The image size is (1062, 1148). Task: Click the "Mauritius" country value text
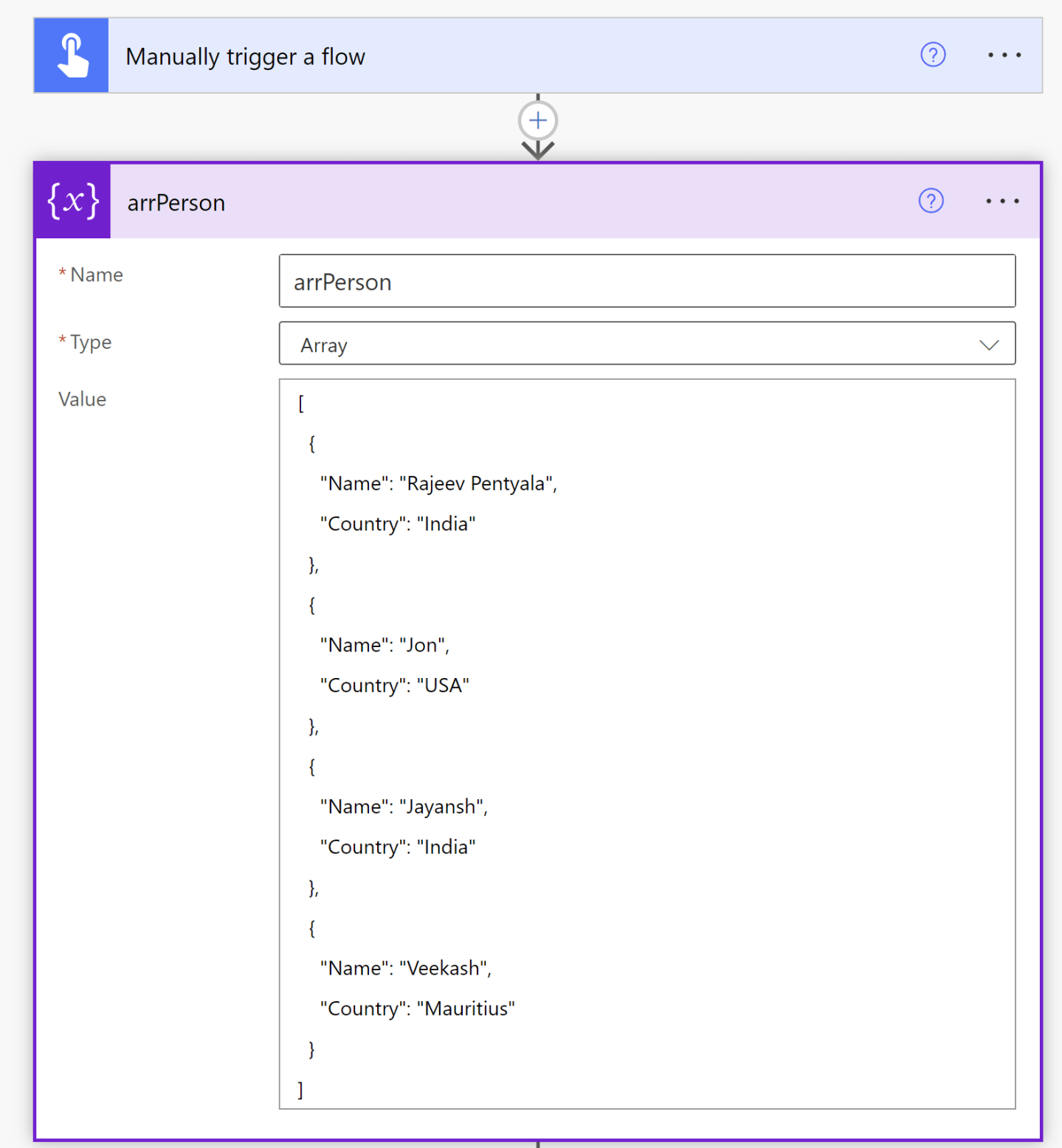coord(466,1009)
